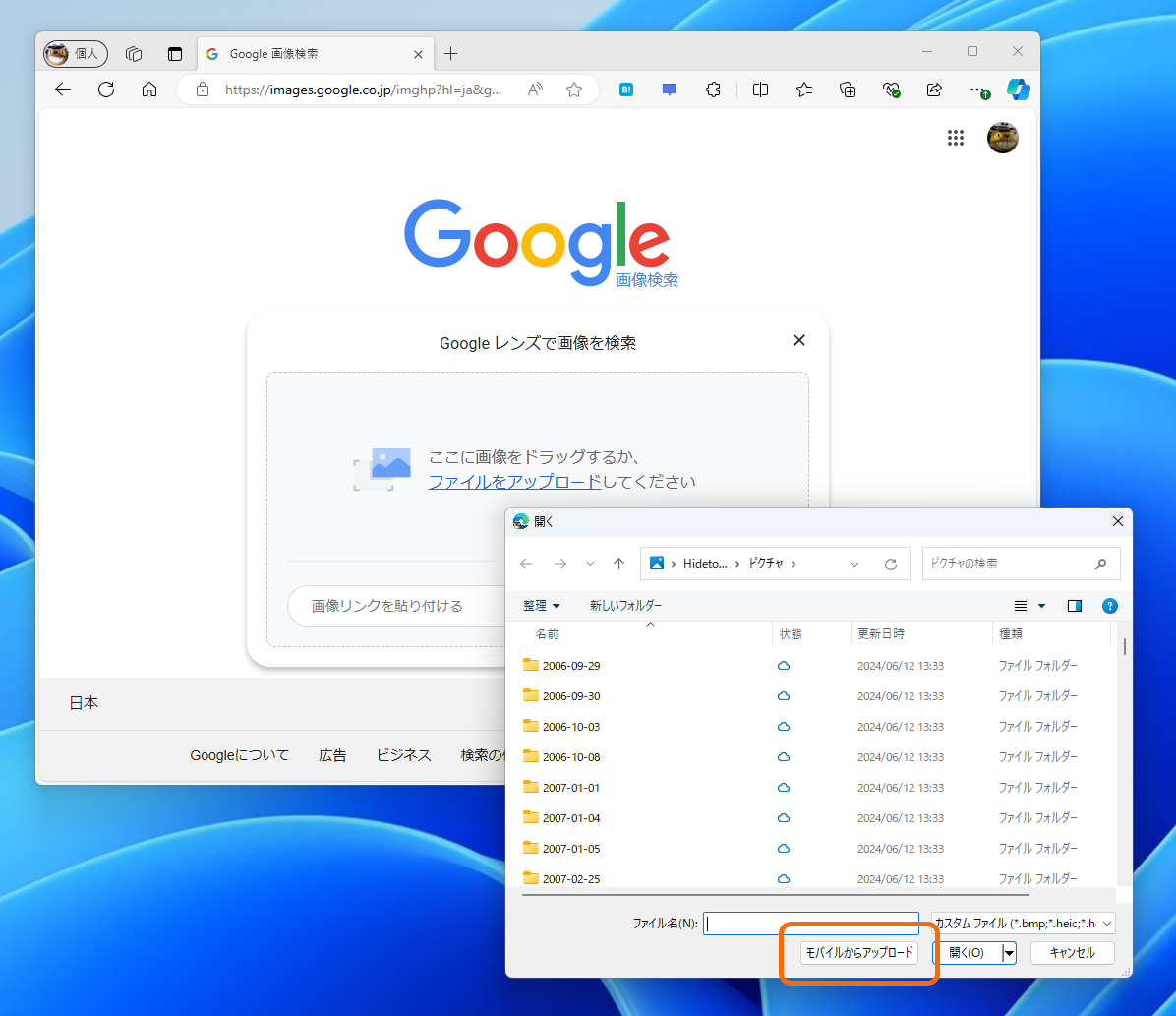Open the Extensions puzzle icon

[x=713, y=90]
